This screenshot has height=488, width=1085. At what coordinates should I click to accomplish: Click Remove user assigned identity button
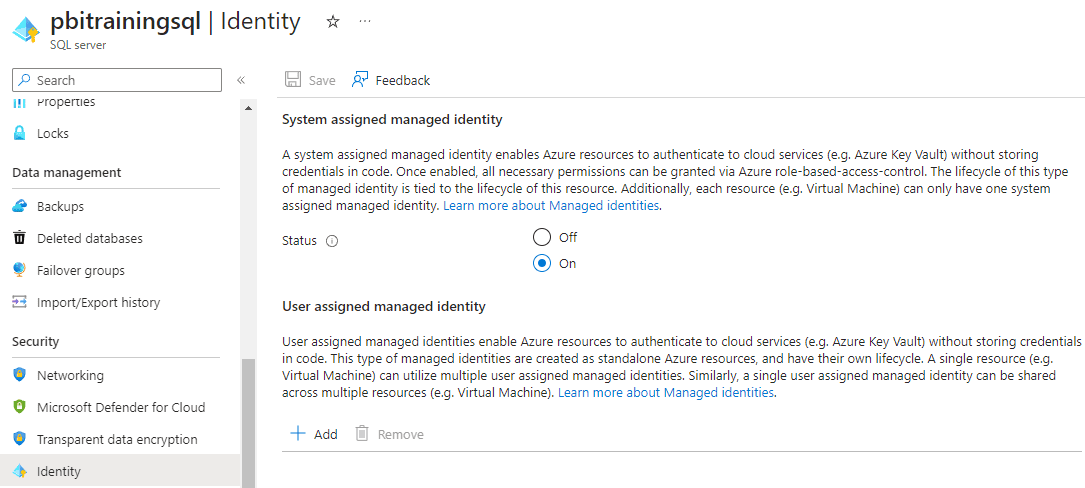tap(390, 434)
